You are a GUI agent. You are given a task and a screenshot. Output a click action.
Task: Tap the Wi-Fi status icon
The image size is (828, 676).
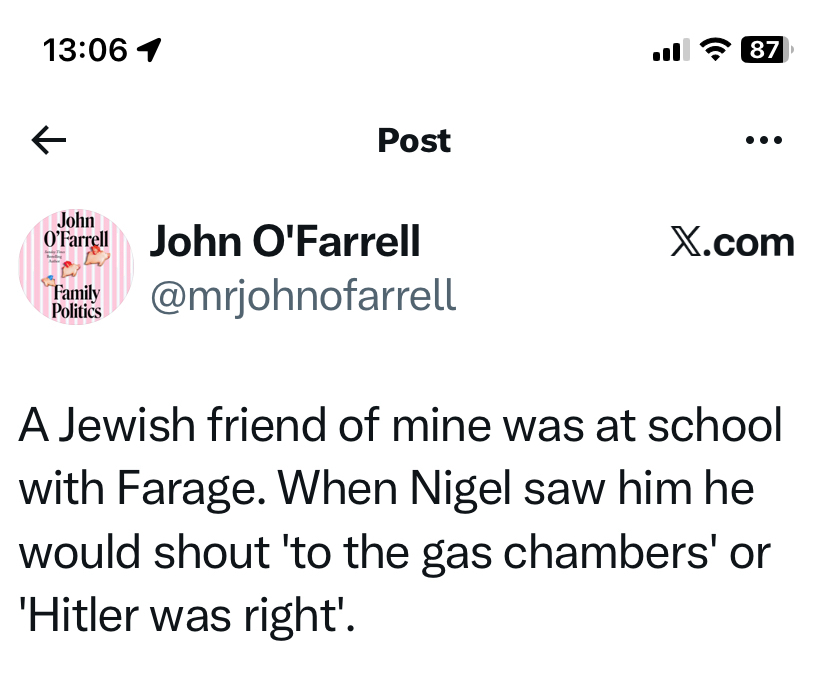[714, 49]
